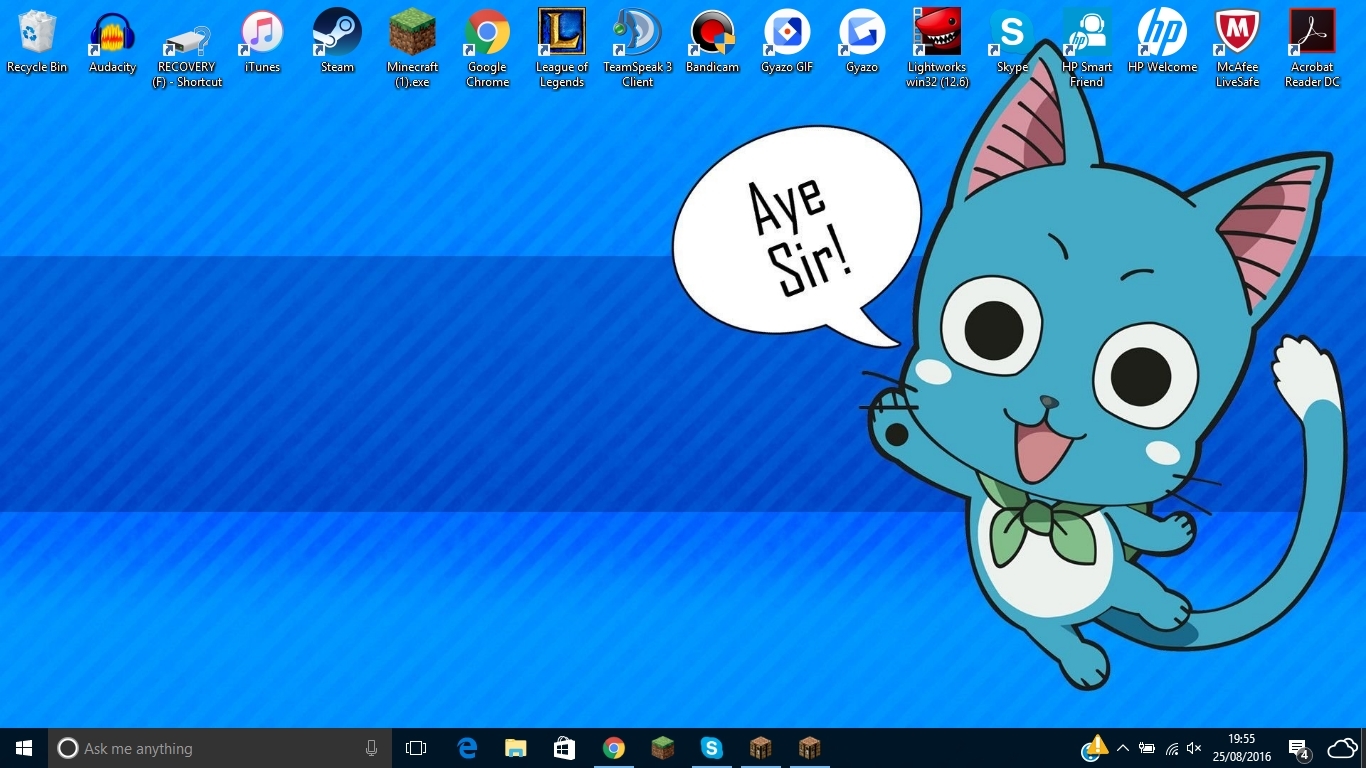Open the Lightworks win32 (12.6) shortcut

click(x=937, y=50)
